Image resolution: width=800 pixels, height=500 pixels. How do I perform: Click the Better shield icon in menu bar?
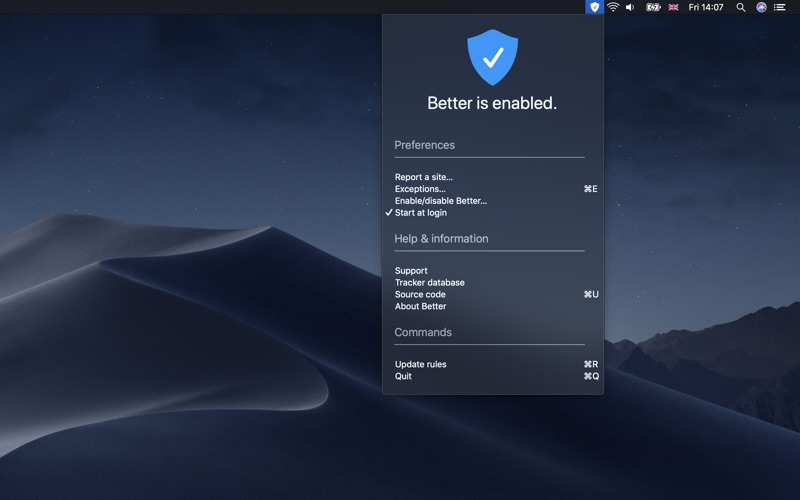point(594,7)
